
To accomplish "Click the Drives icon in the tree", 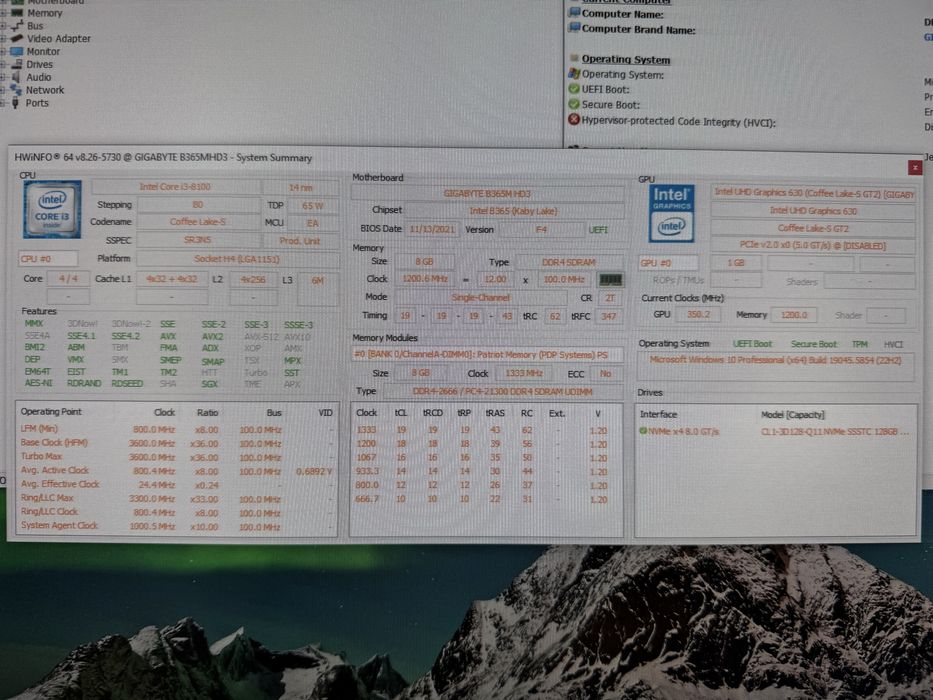I will [17, 64].
